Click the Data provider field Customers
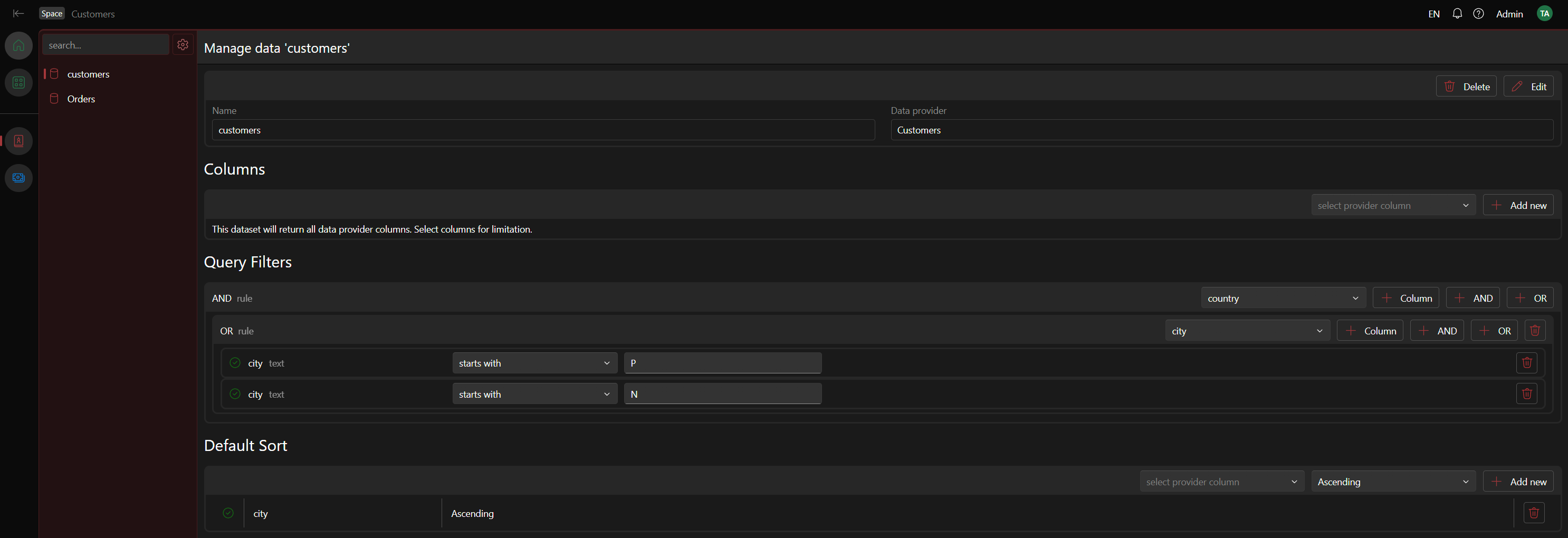1568x538 pixels. click(x=1222, y=130)
